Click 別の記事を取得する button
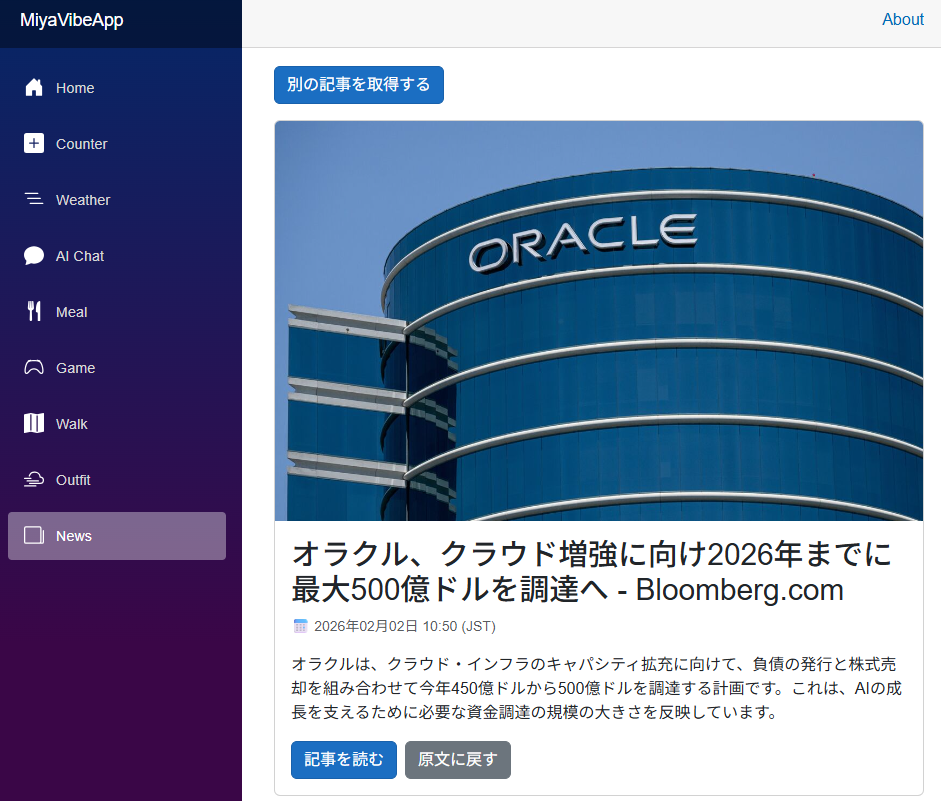Screen dimensions: 941x801 point(359,85)
